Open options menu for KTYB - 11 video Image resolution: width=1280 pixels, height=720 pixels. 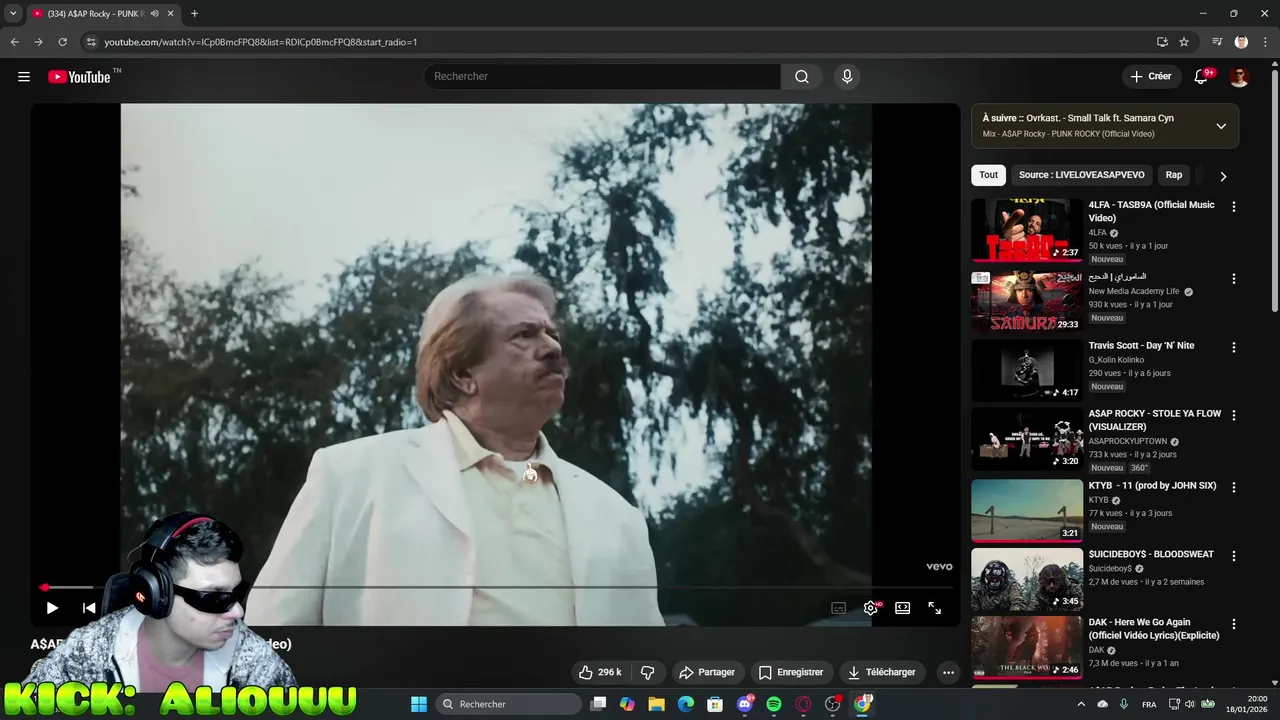(1233, 487)
